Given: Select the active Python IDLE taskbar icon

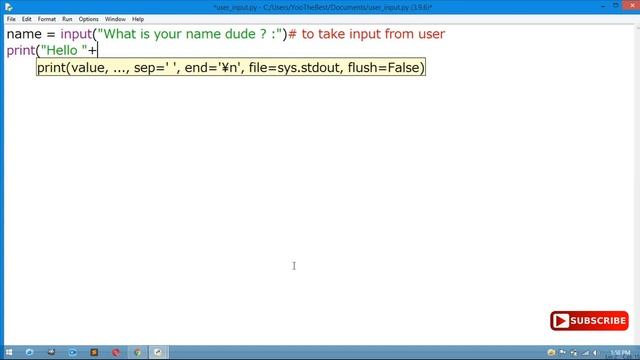Looking at the screenshot, I should click(x=158, y=352).
